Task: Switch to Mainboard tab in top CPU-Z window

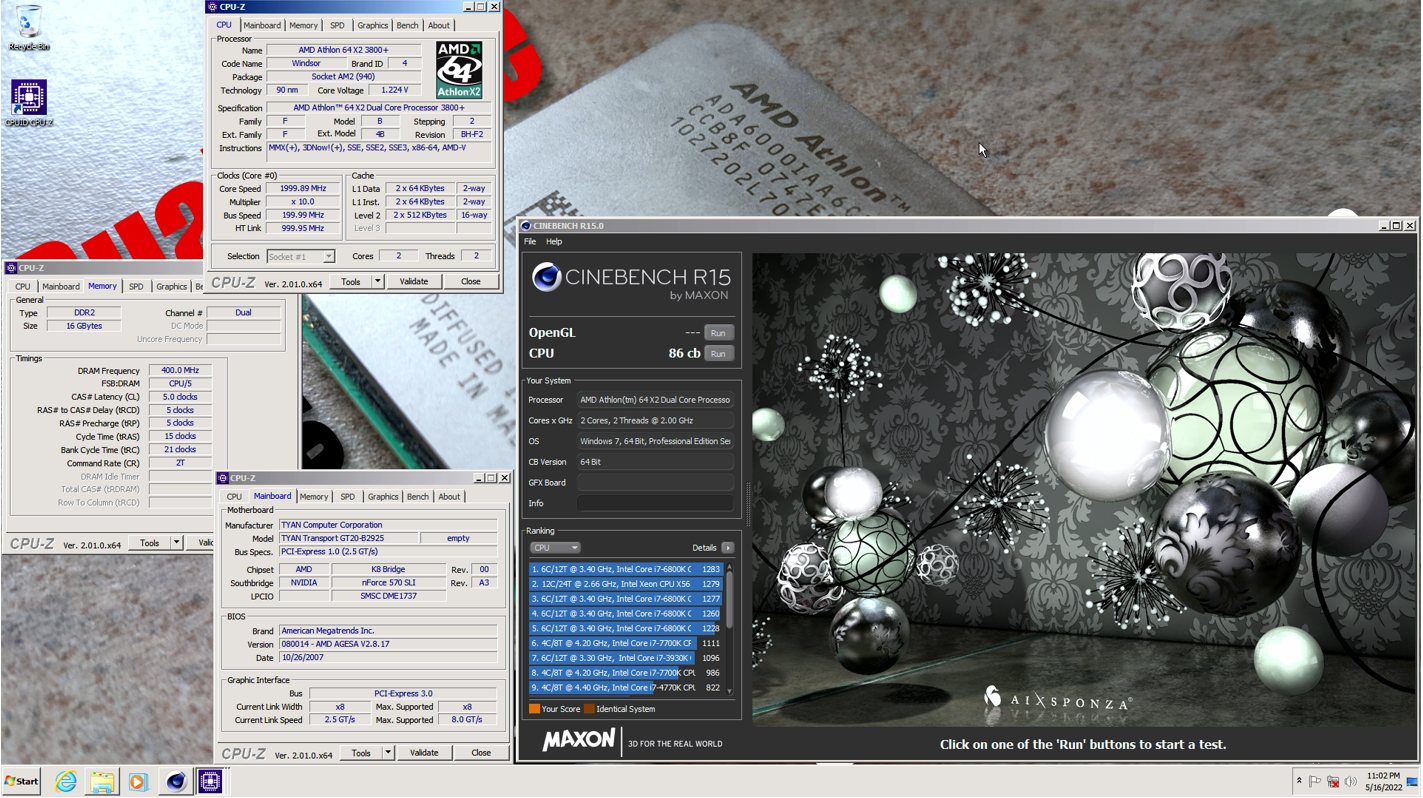Action: point(262,26)
